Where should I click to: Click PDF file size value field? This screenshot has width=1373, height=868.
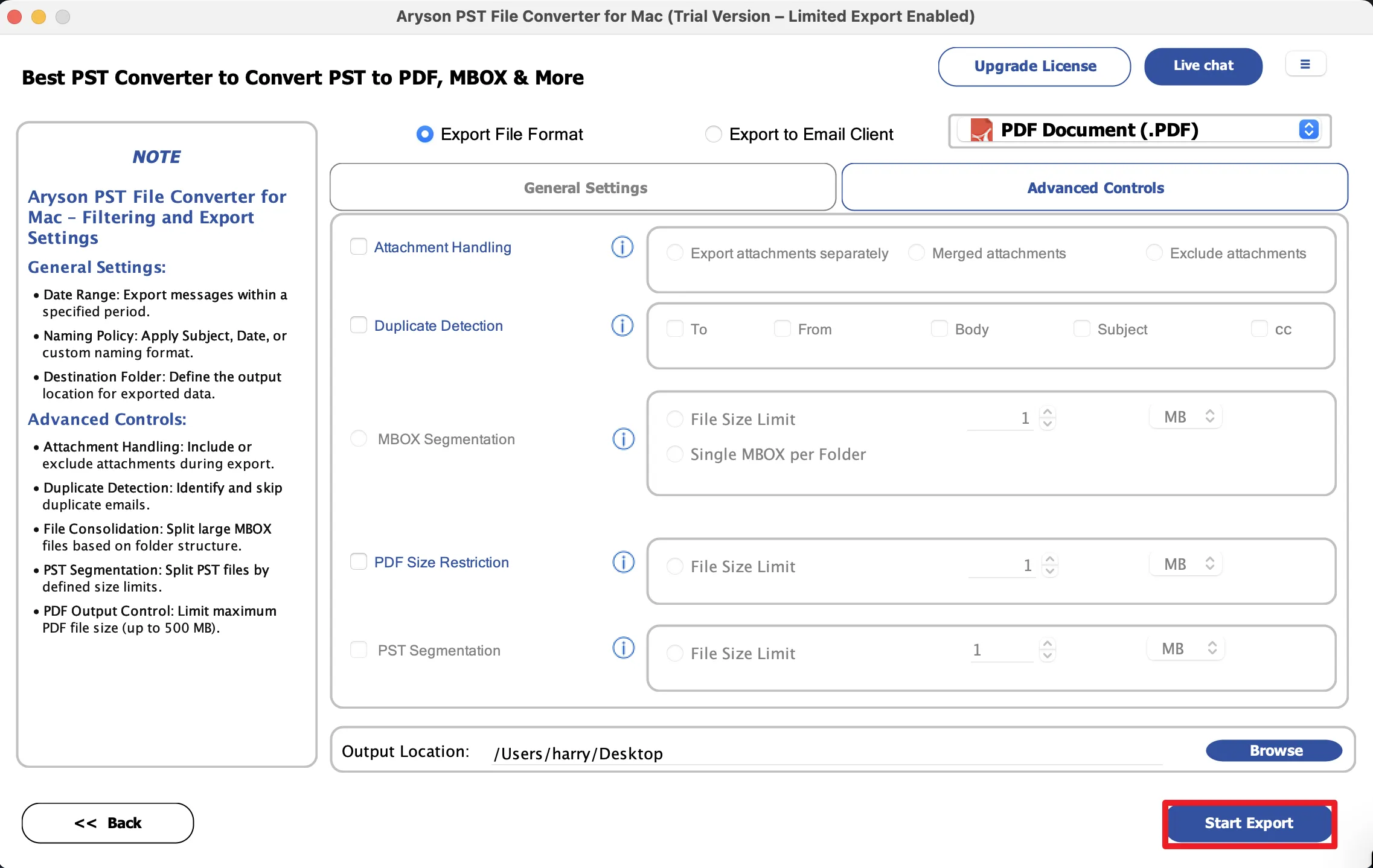(x=1002, y=566)
